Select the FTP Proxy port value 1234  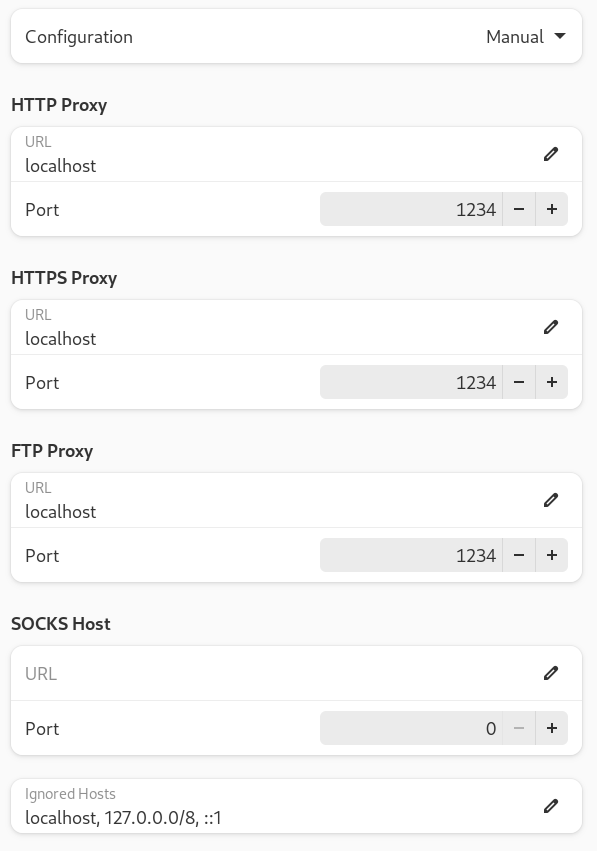pyautogui.click(x=477, y=555)
